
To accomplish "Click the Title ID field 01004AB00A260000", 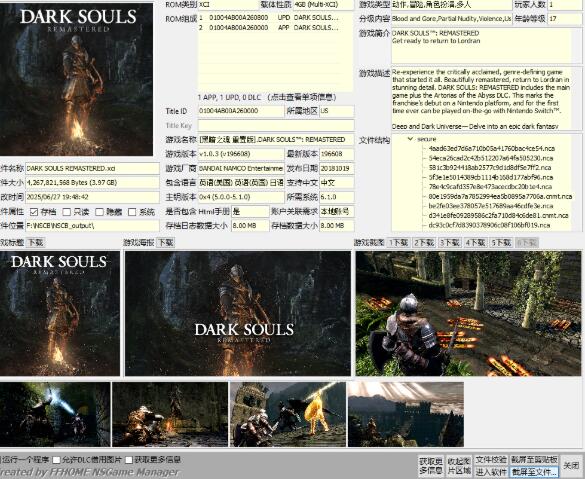I will [241, 111].
